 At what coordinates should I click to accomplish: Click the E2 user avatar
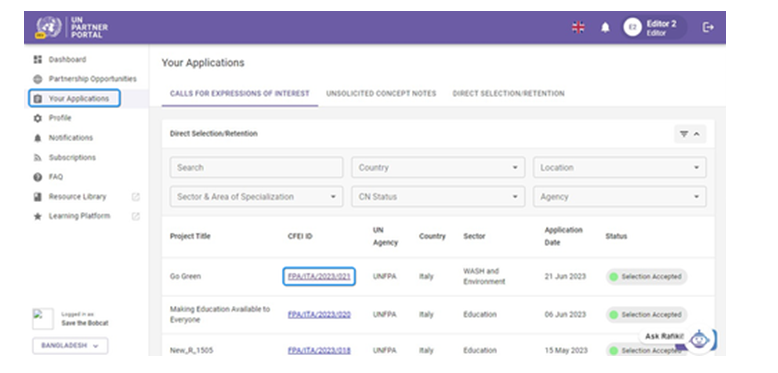(x=632, y=27)
